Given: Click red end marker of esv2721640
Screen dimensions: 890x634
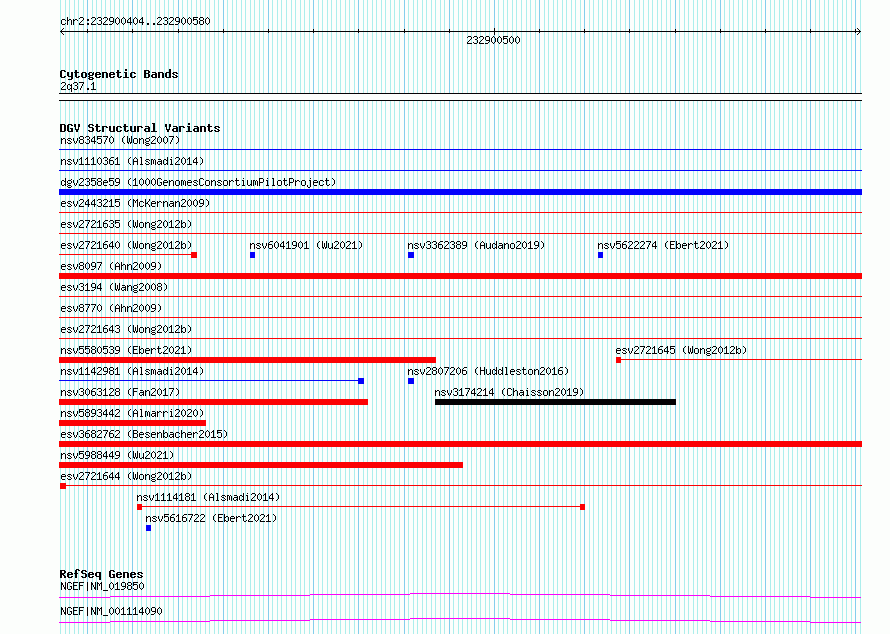Looking at the screenshot, I should [x=194, y=255].
